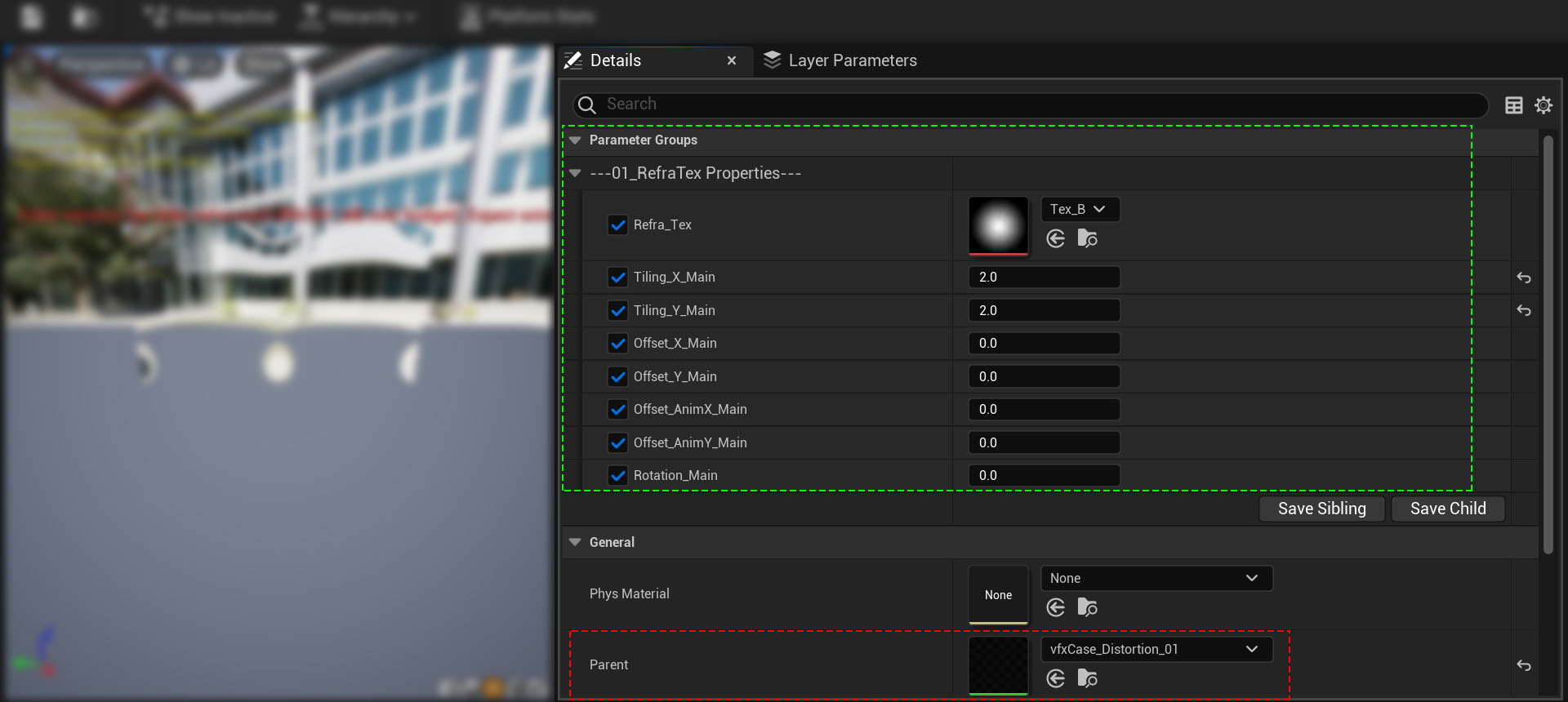Viewport: 1568px width, 702px height.
Task: Click the Rotation_Main value field
Action: click(x=1044, y=475)
